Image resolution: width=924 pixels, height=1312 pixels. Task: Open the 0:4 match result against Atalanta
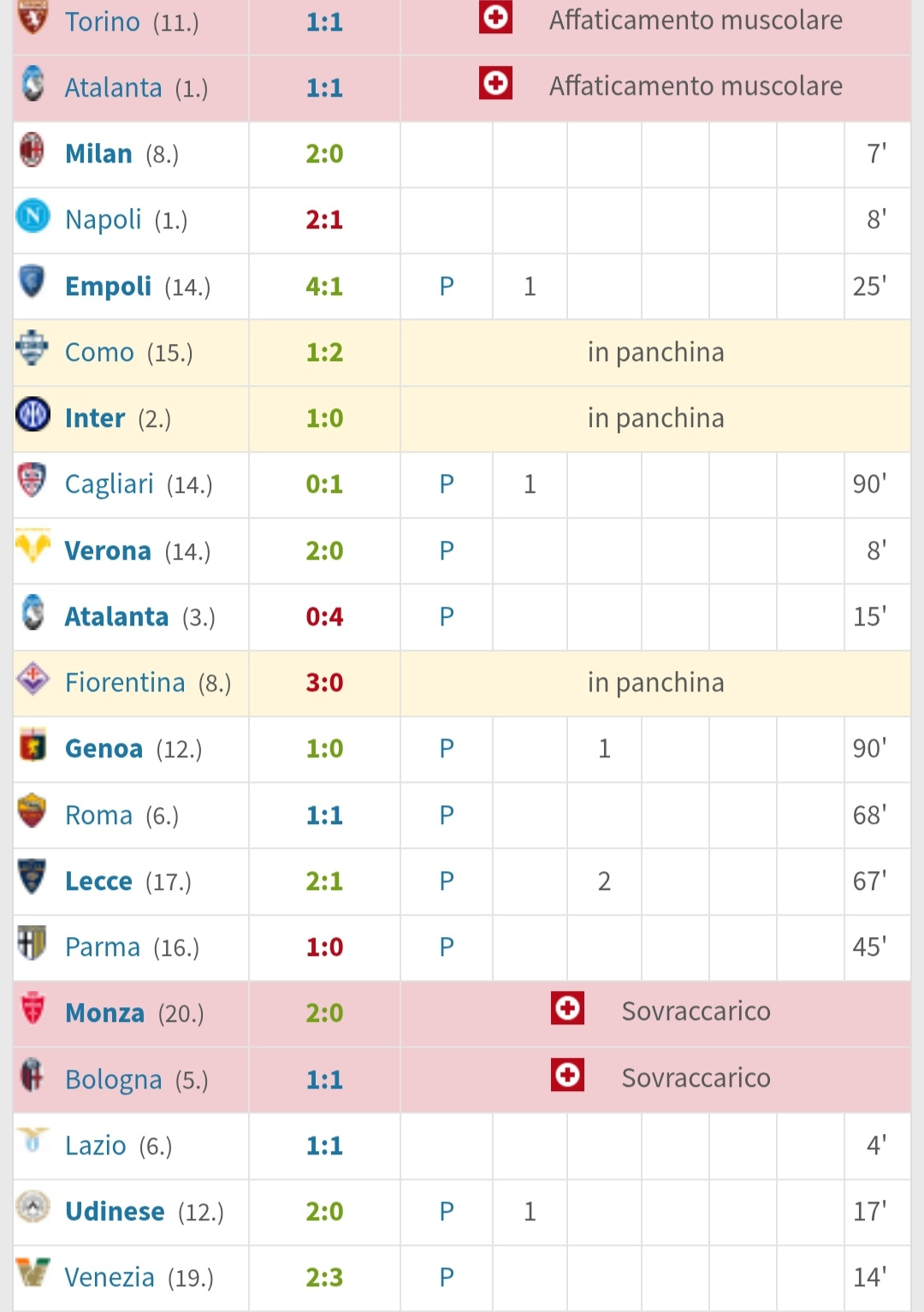coord(324,617)
